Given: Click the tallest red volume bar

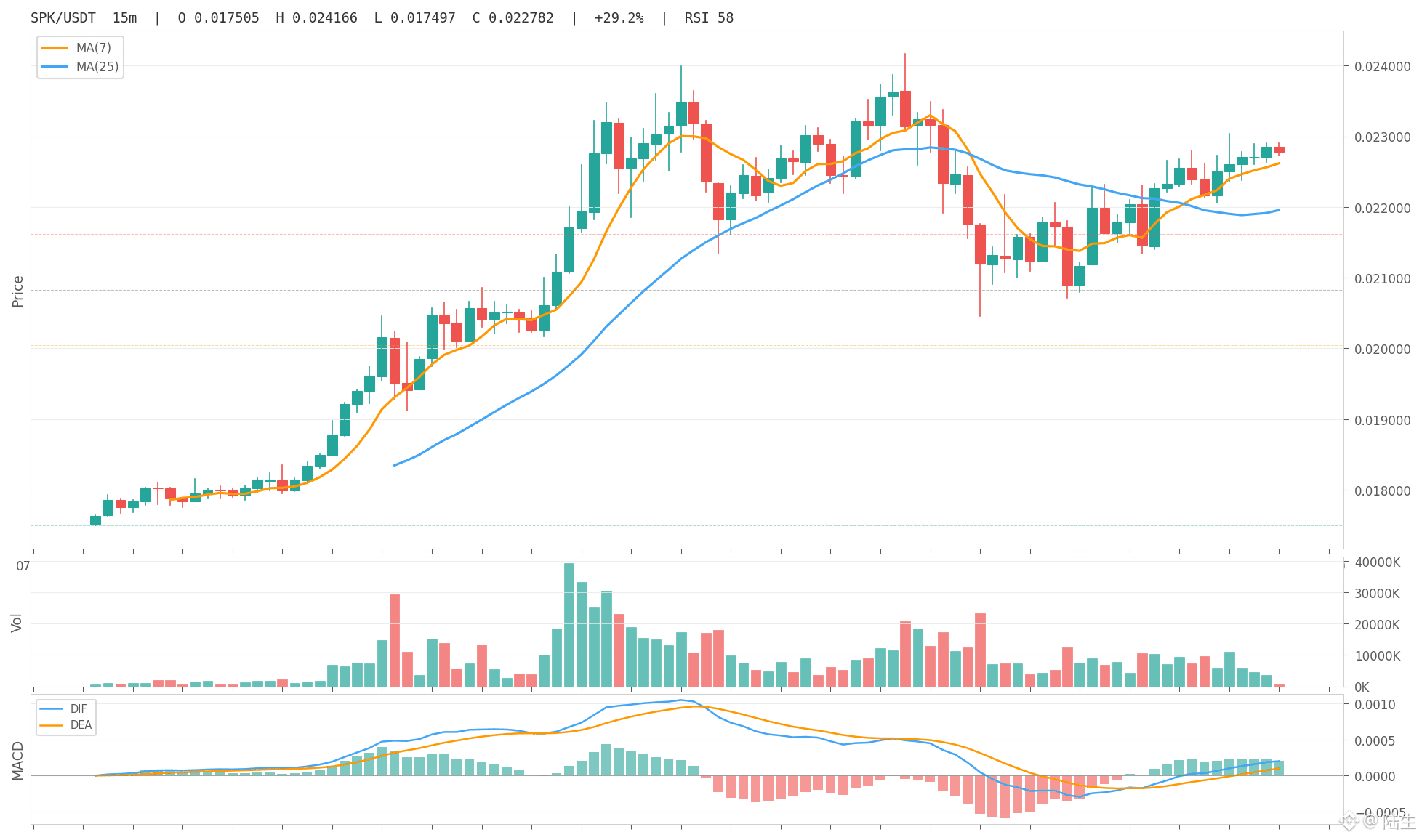Looking at the screenshot, I should click(395, 641).
